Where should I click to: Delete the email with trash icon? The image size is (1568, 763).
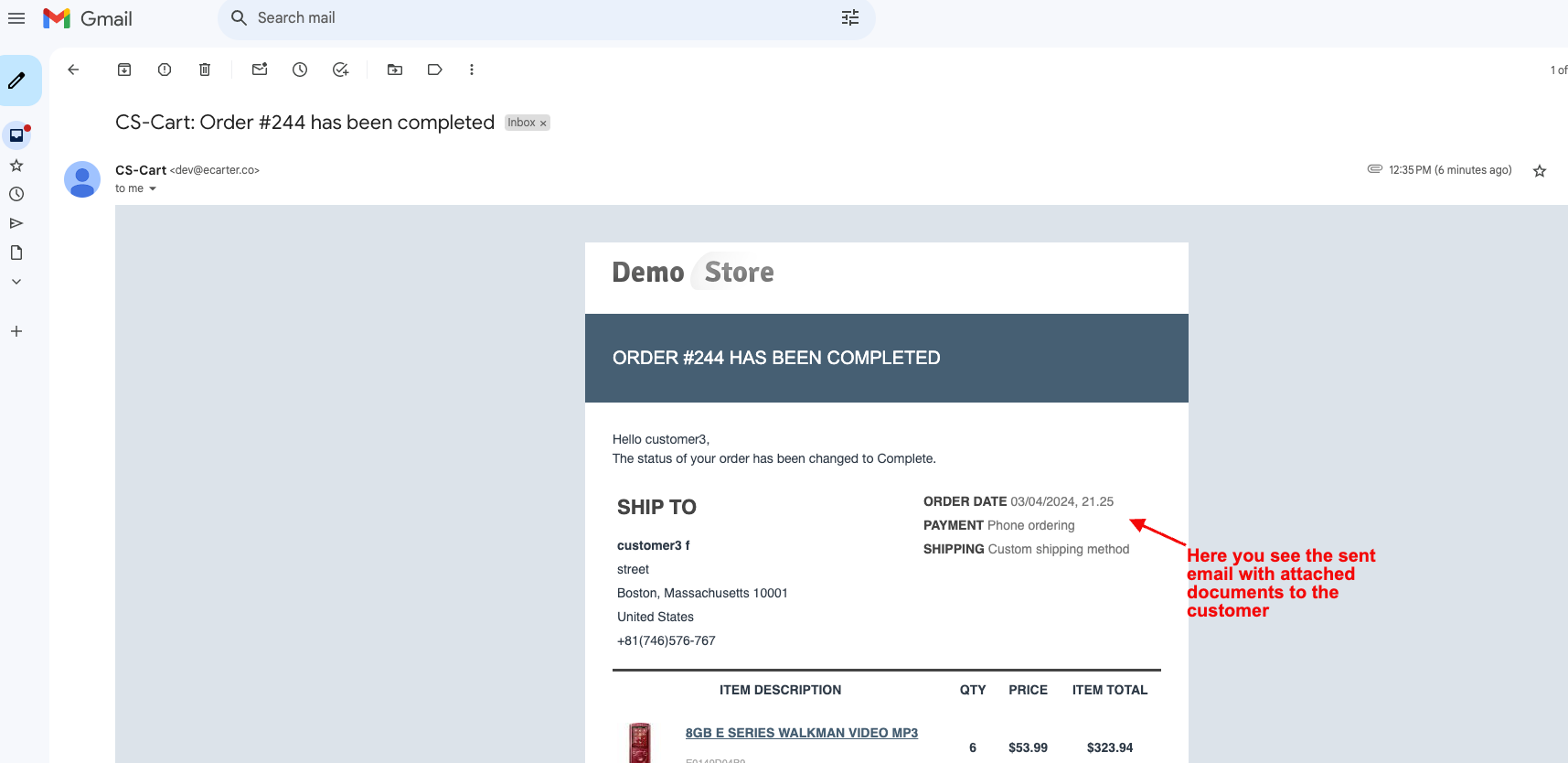pyautogui.click(x=205, y=70)
